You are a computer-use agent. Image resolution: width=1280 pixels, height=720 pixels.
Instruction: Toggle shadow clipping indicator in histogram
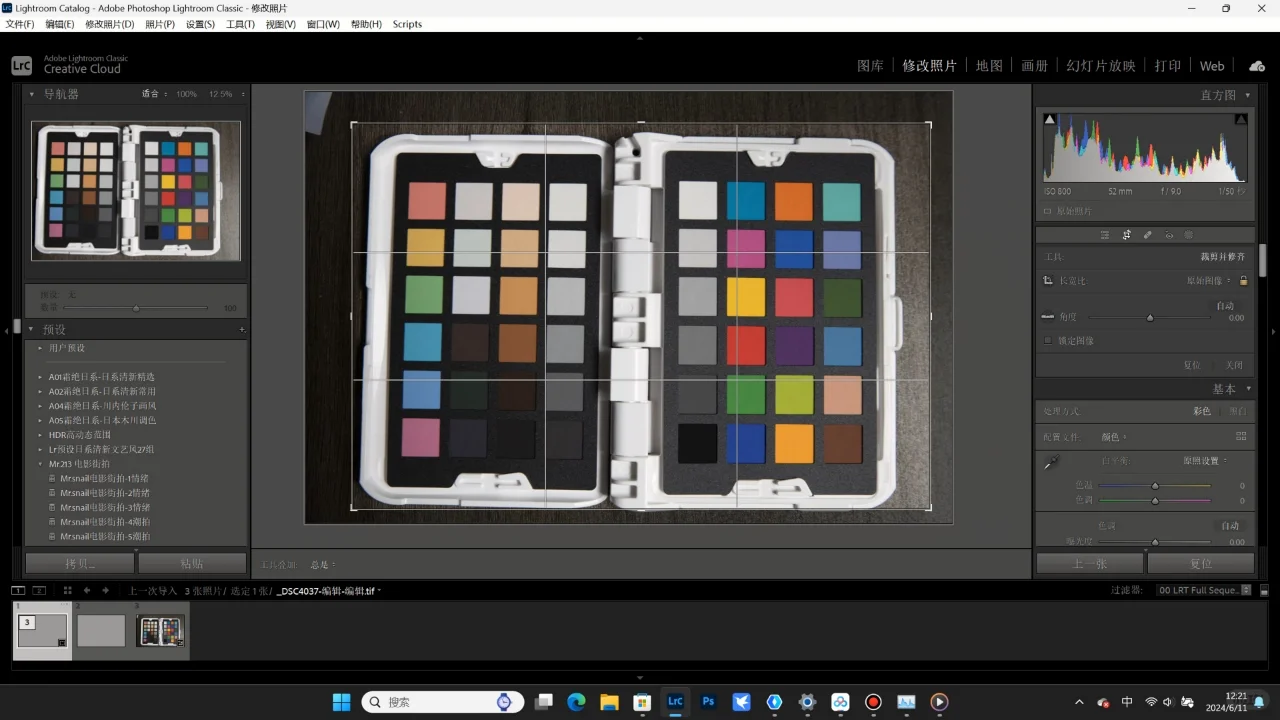(x=1049, y=119)
